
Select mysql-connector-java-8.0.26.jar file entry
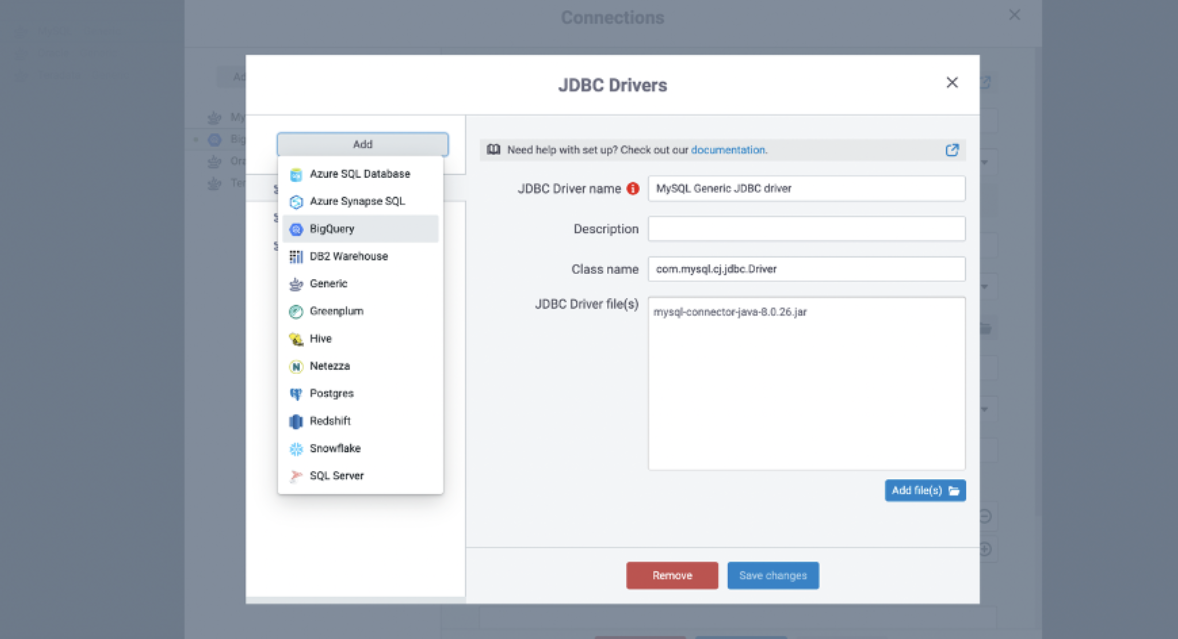pyautogui.click(x=730, y=312)
